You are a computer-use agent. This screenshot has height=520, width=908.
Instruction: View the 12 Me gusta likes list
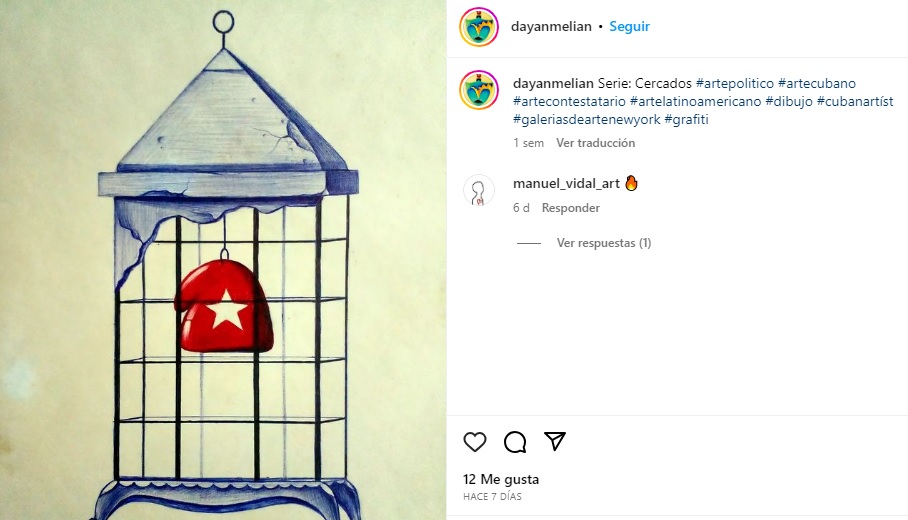click(501, 479)
